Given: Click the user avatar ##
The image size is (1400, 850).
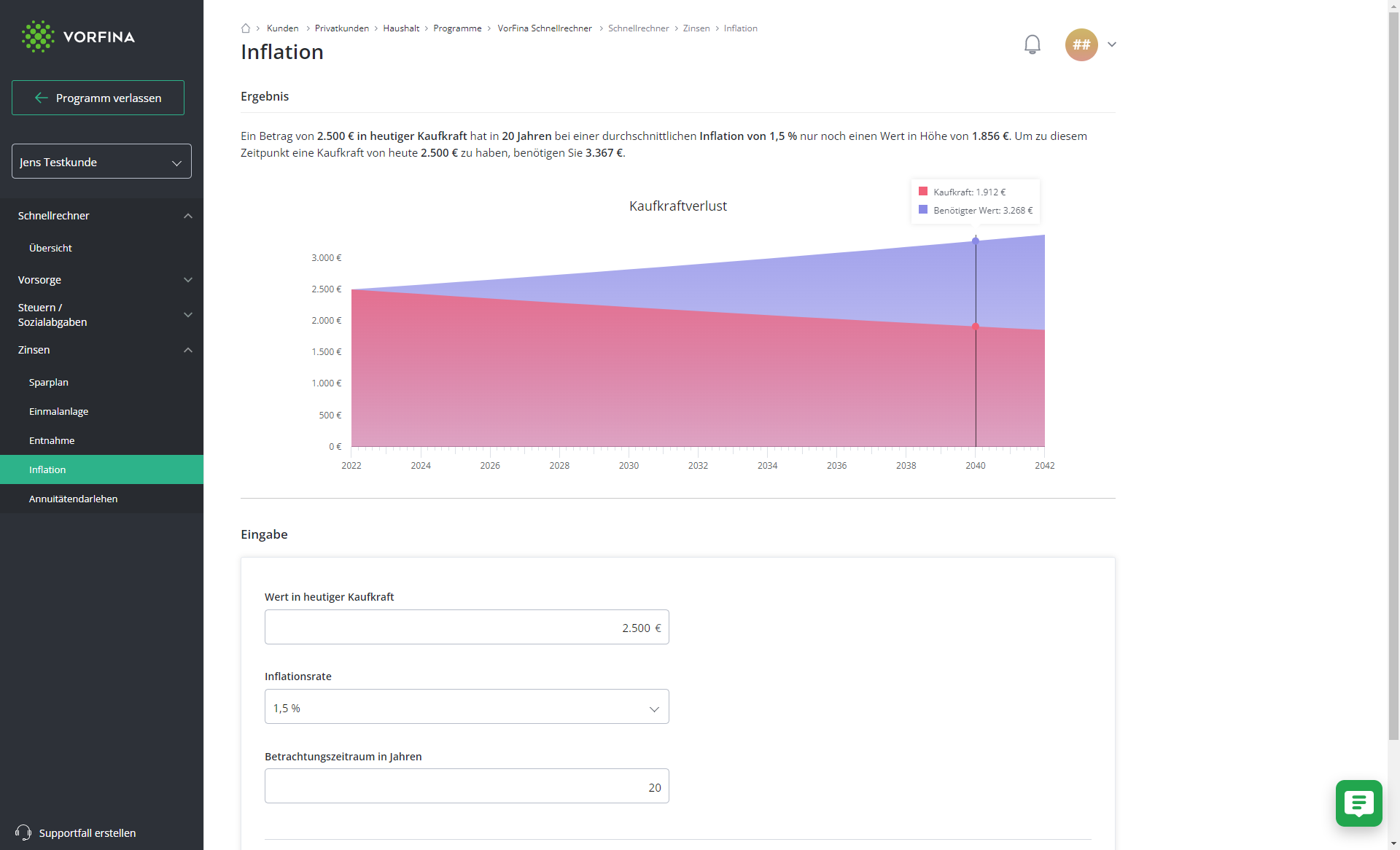Looking at the screenshot, I should point(1081,44).
